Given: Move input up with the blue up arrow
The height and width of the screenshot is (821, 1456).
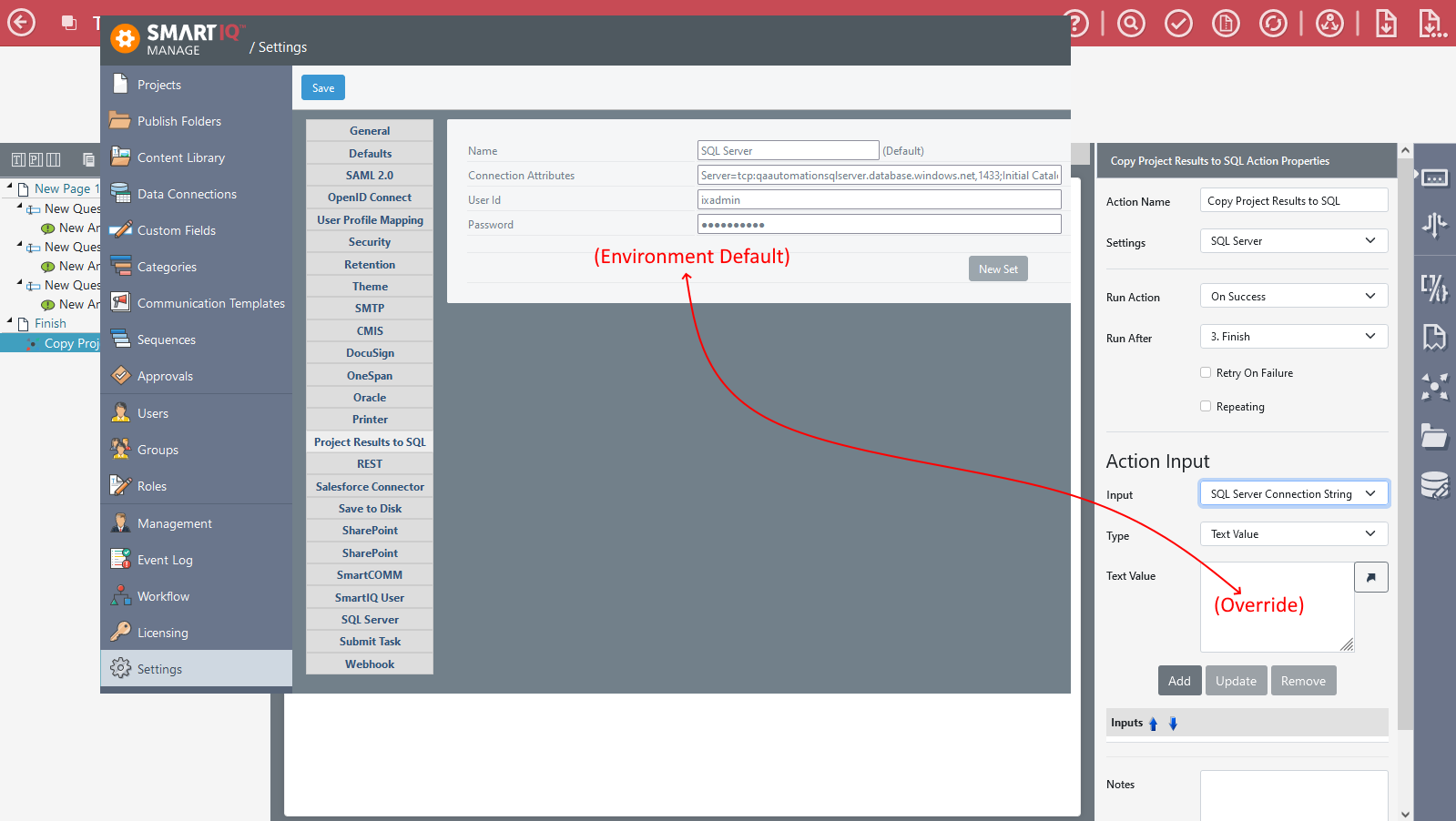Looking at the screenshot, I should coord(1153,724).
